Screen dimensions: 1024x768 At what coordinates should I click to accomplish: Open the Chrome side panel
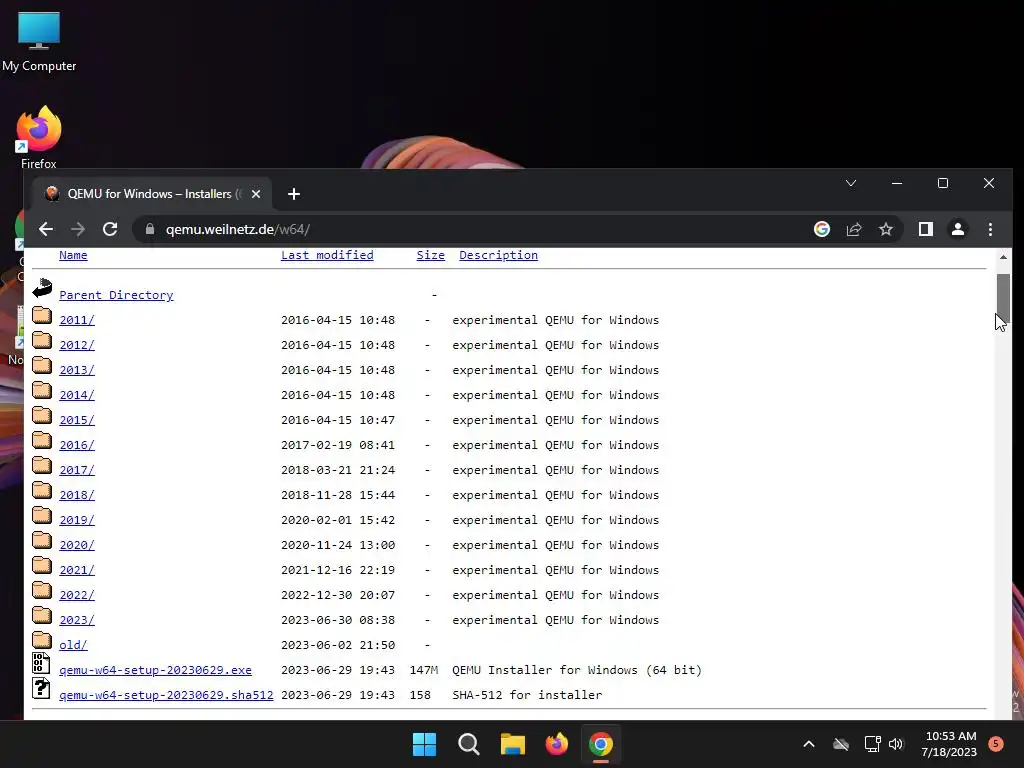tap(925, 229)
